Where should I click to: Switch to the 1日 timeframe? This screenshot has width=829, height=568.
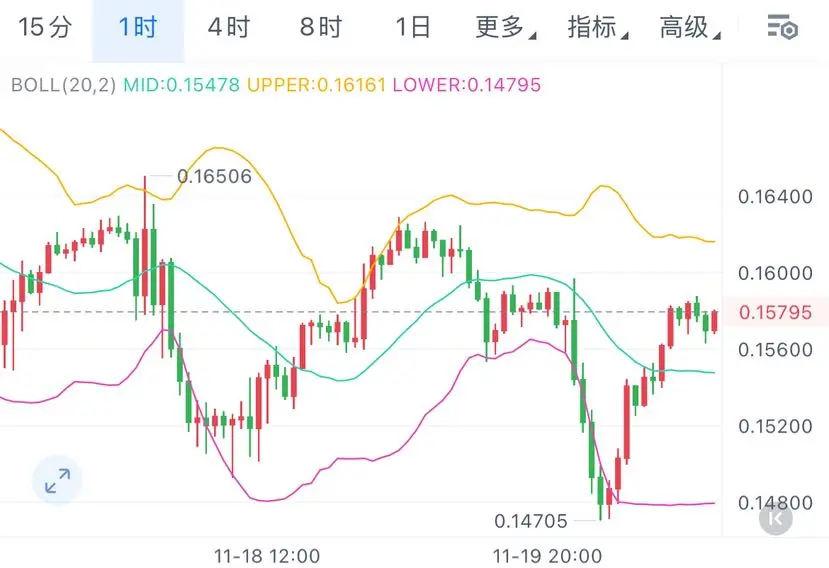point(413,28)
